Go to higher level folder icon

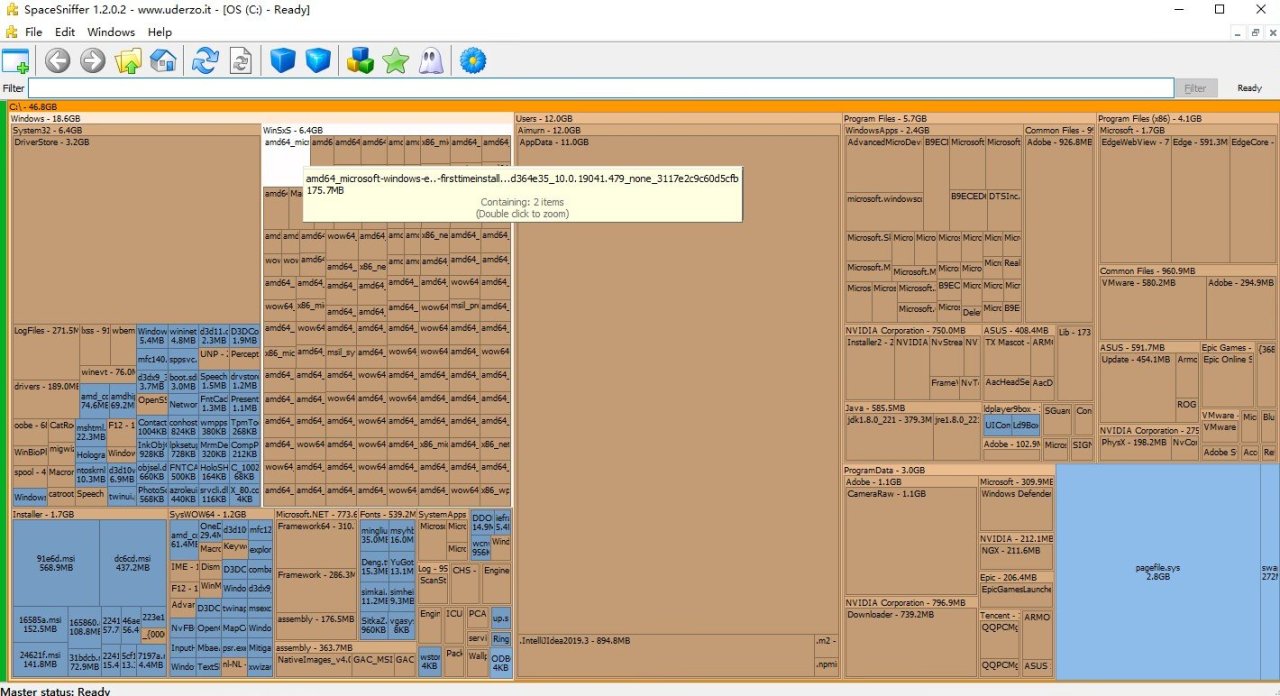point(129,61)
